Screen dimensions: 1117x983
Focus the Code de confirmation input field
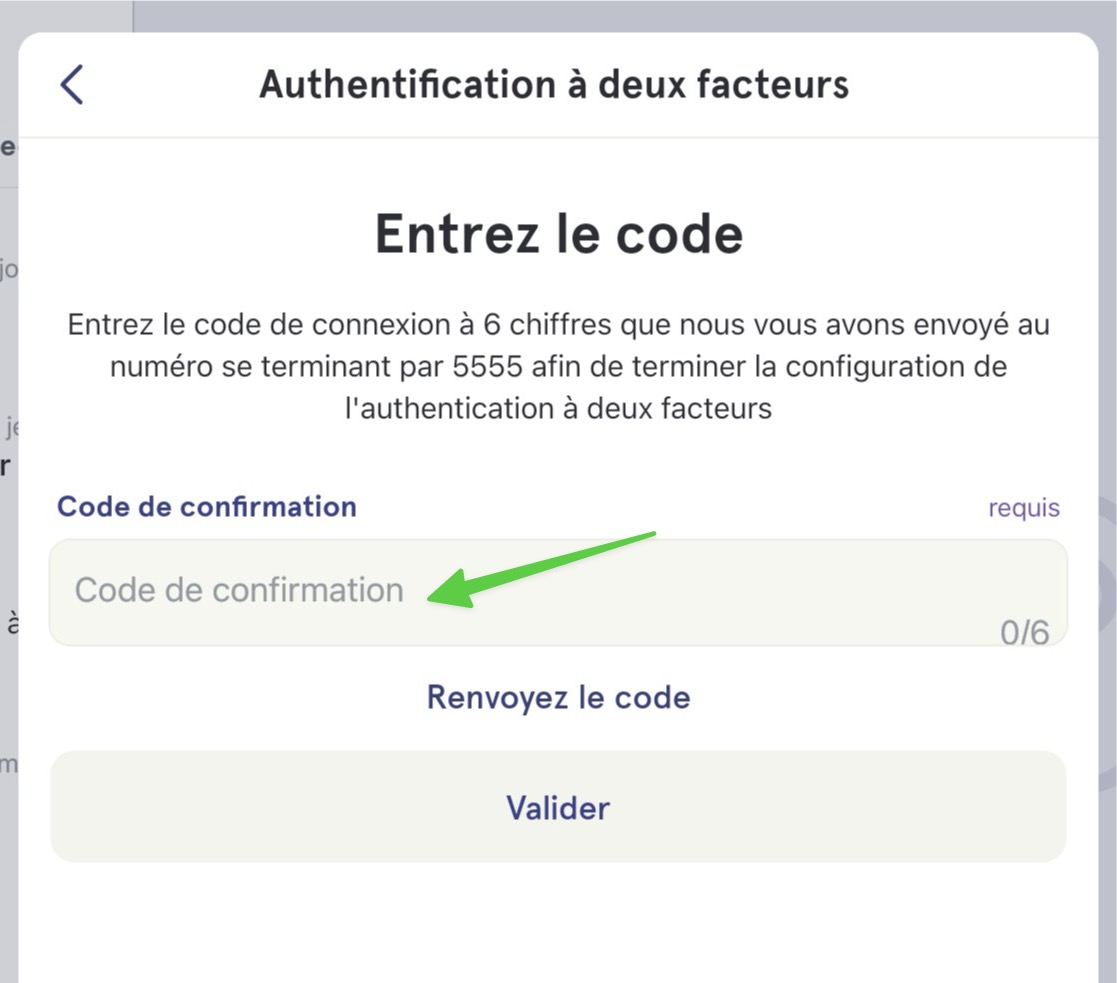(x=558, y=593)
